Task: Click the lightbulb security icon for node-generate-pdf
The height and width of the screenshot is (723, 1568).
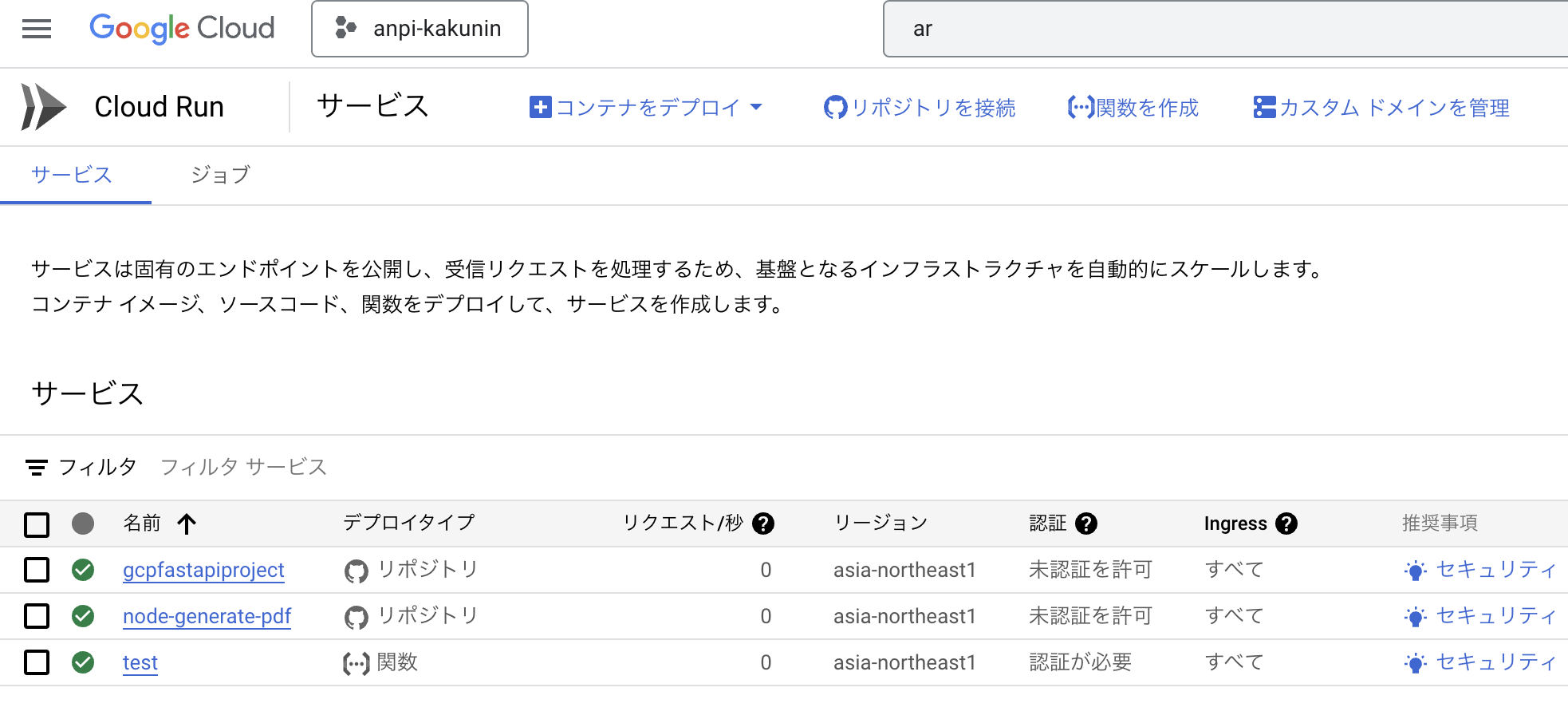Action: point(1416,617)
